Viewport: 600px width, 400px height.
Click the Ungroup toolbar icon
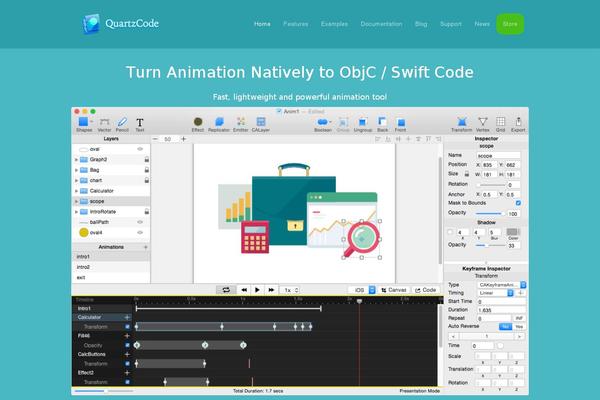362,122
